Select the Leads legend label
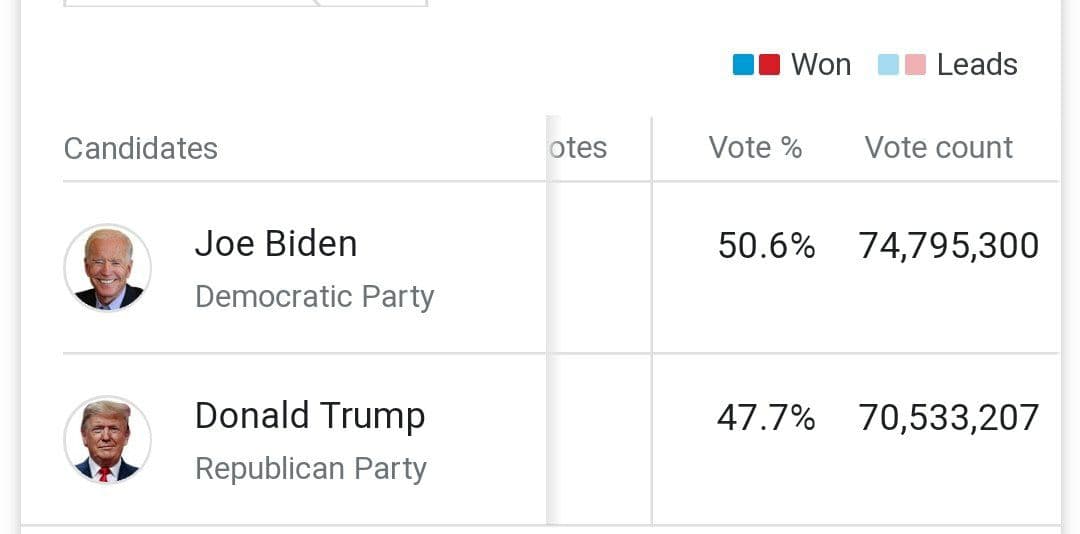This screenshot has height=534, width=1080. click(976, 65)
